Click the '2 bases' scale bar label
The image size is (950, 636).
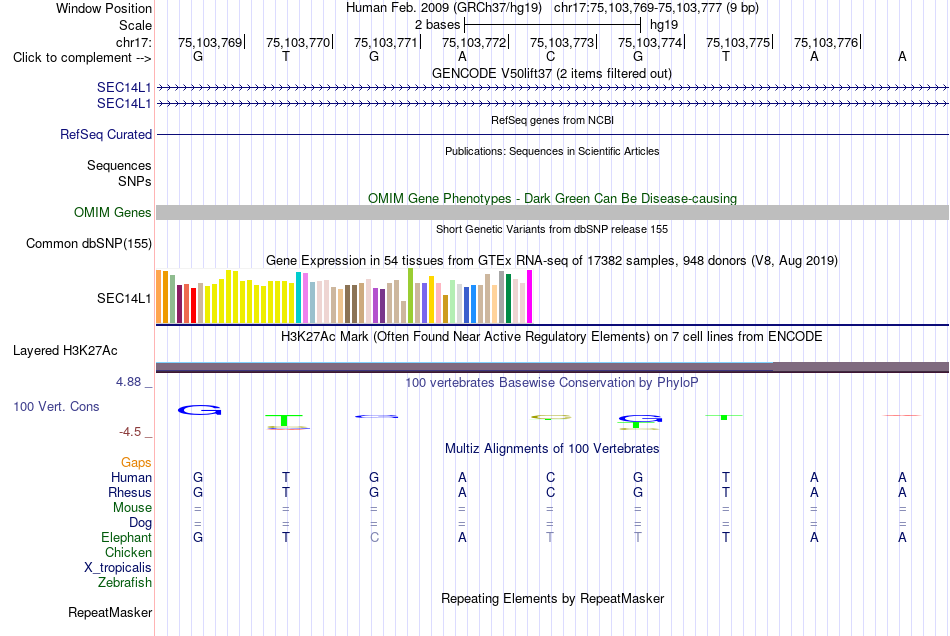(x=437, y=25)
